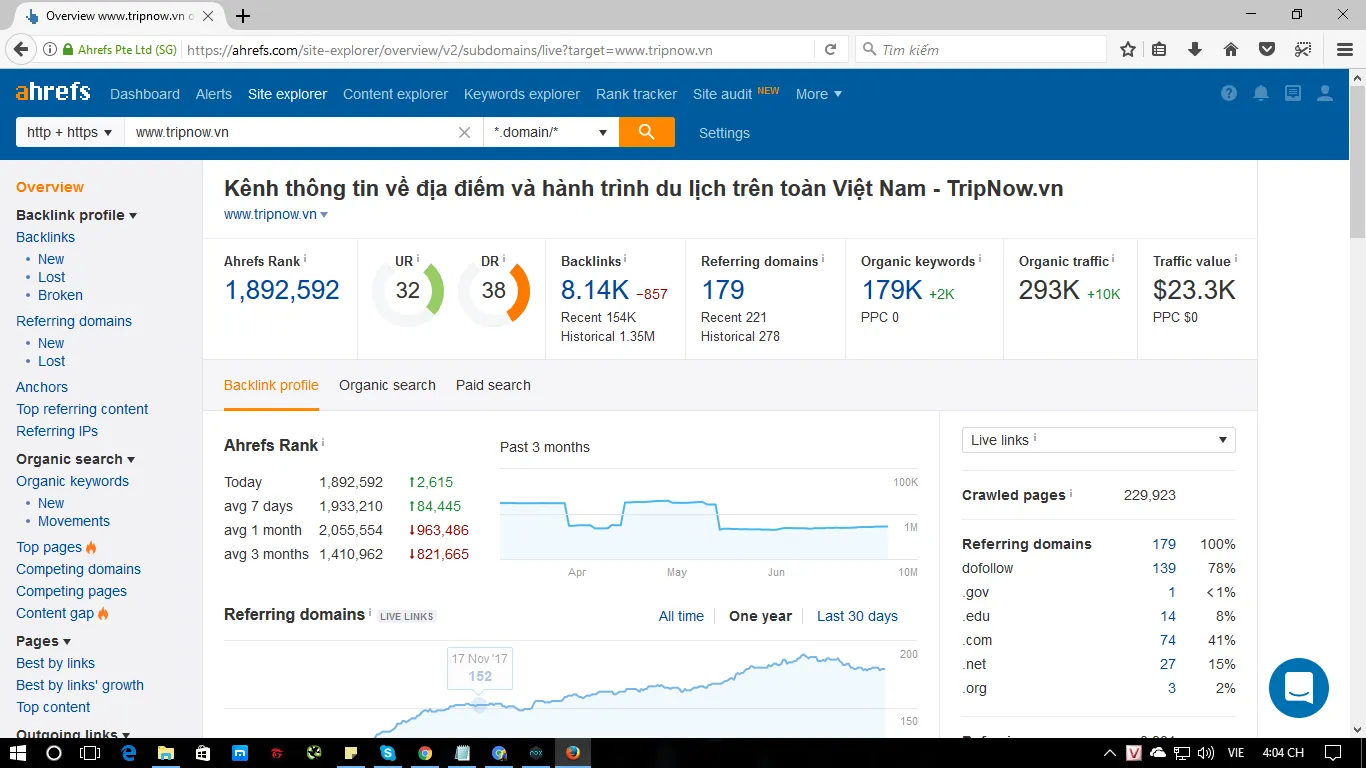Open the notifications bell icon
1366x768 pixels.
pyautogui.click(x=1261, y=93)
